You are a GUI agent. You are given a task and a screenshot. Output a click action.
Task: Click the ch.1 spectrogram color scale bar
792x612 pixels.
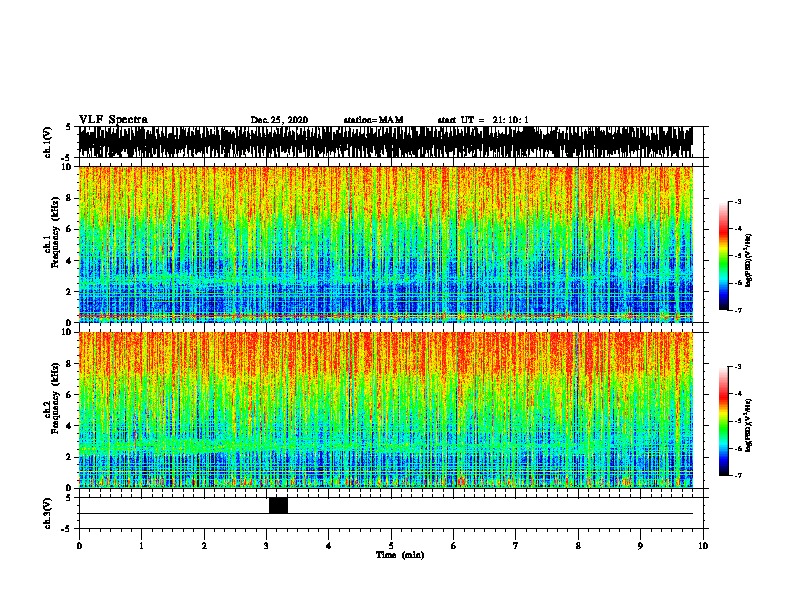pos(724,256)
